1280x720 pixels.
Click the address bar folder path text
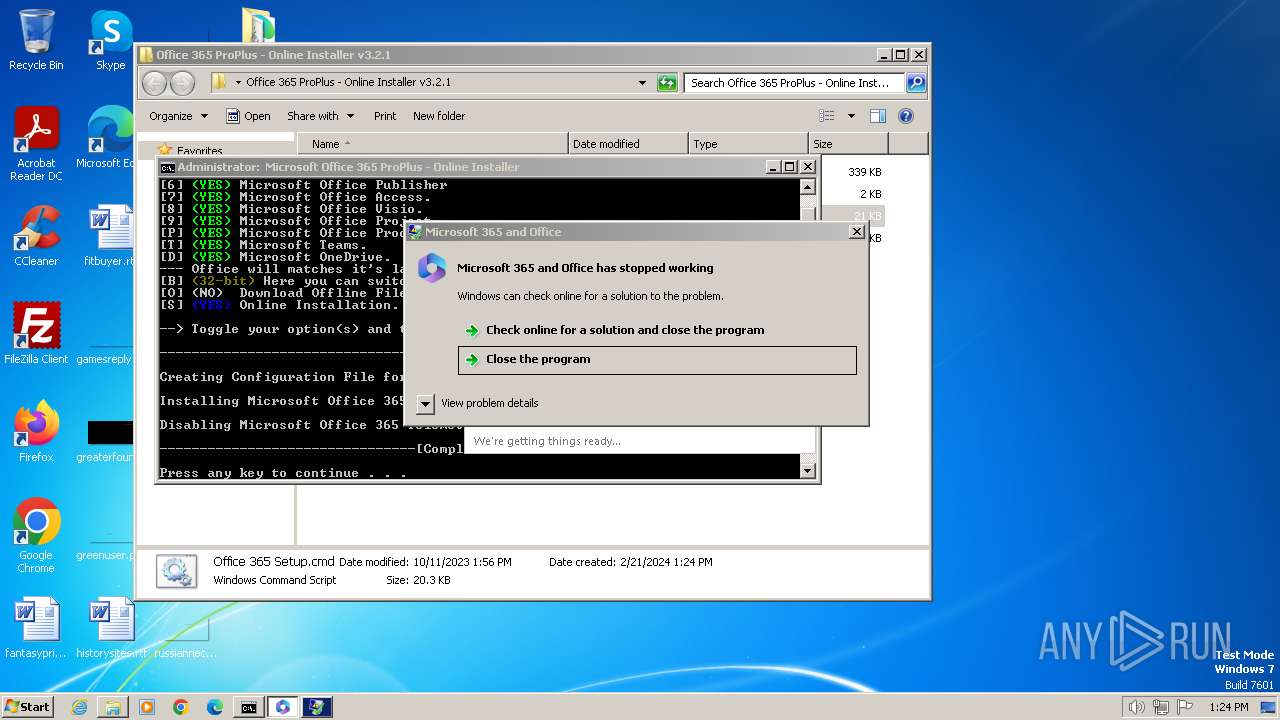point(348,83)
